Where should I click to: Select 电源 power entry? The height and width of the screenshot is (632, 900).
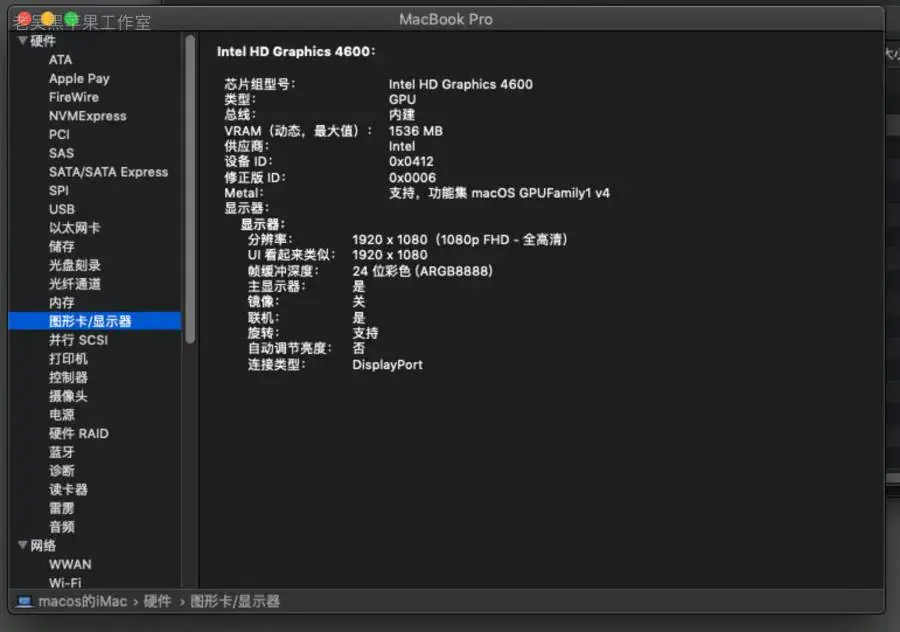[61, 414]
